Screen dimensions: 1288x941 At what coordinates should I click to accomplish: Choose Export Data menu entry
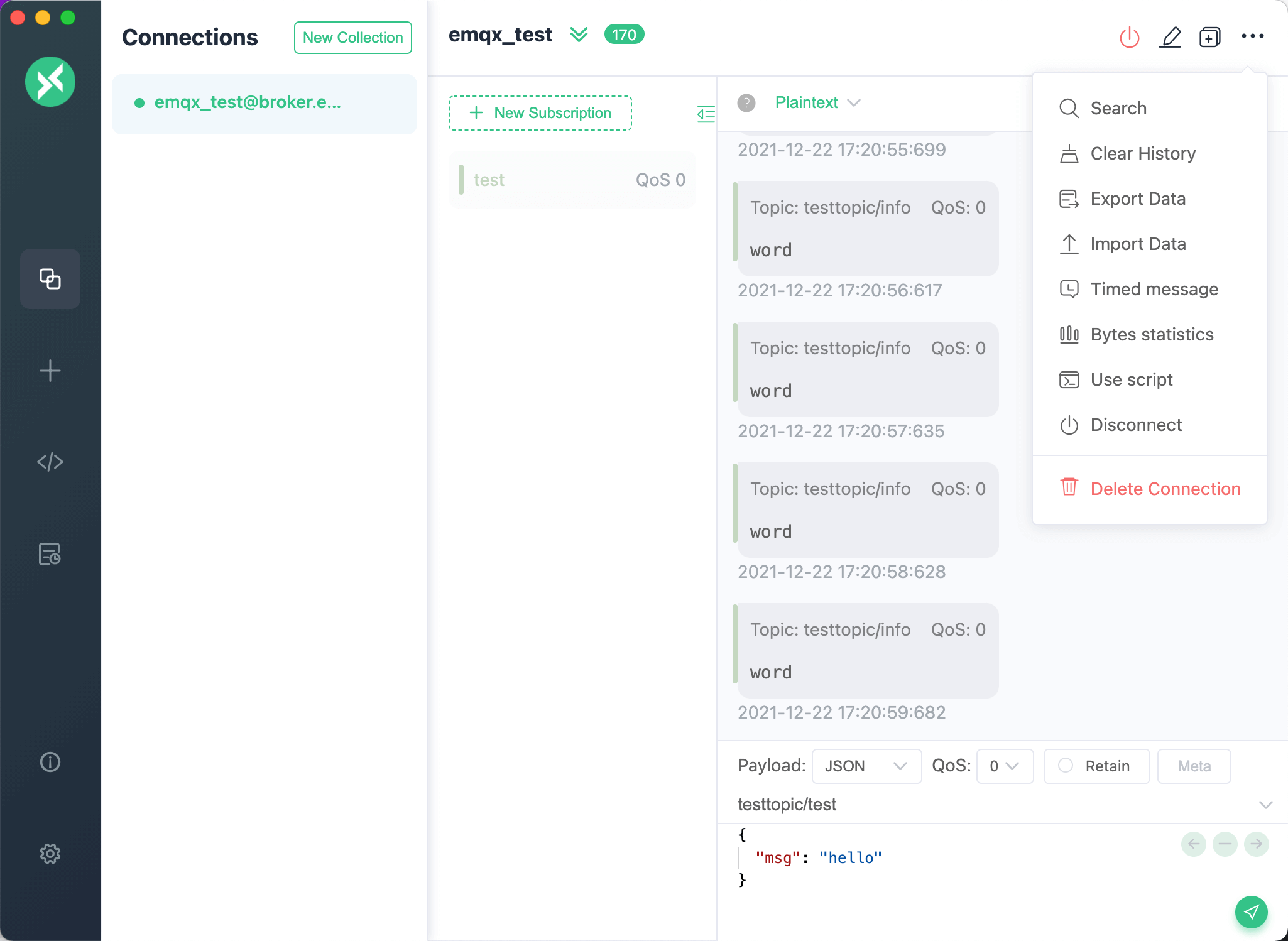[x=1137, y=199]
